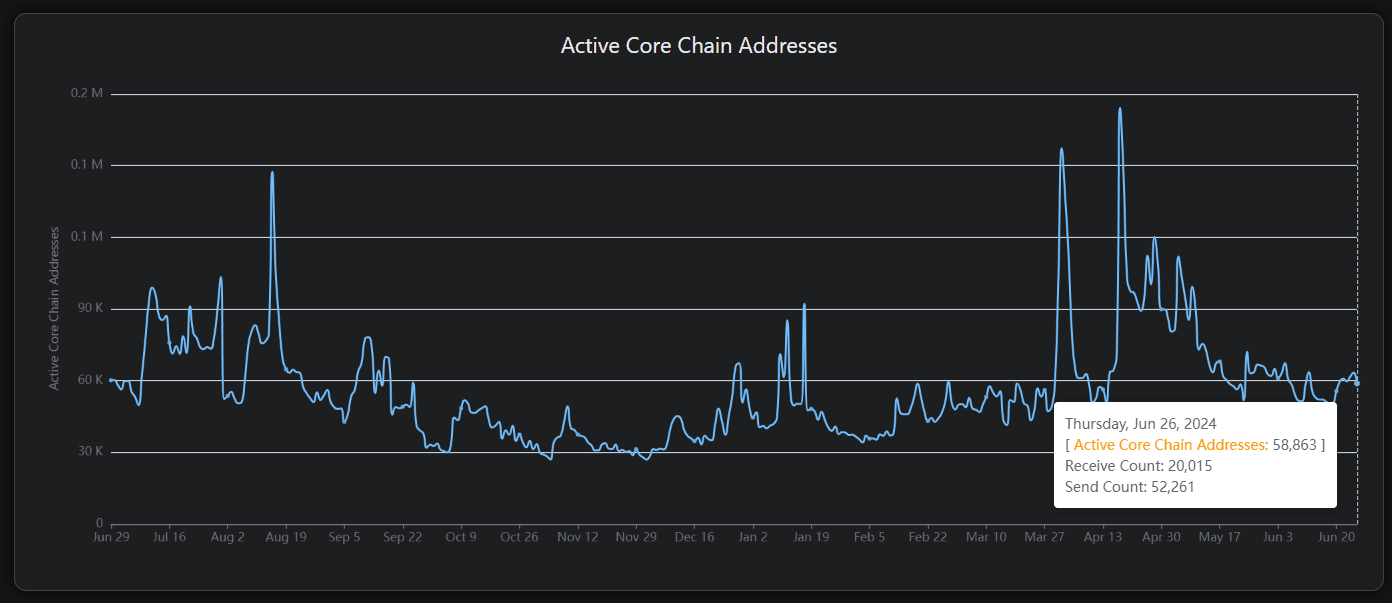Click the 90 K y-axis label
This screenshot has height=603, width=1392.
click(89, 308)
